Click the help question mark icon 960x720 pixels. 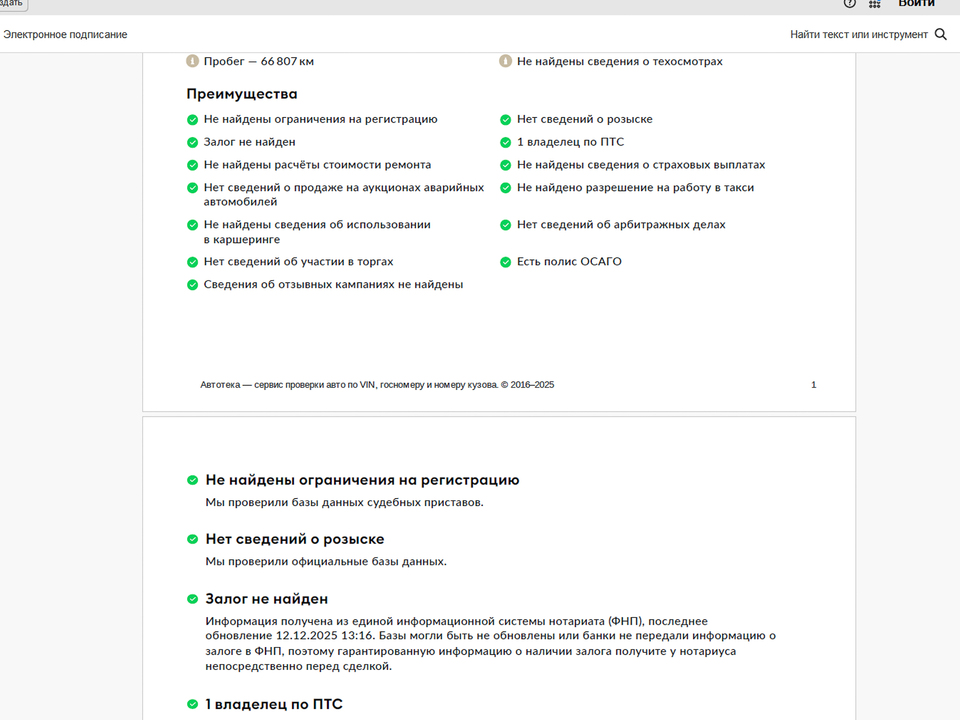point(850,3)
